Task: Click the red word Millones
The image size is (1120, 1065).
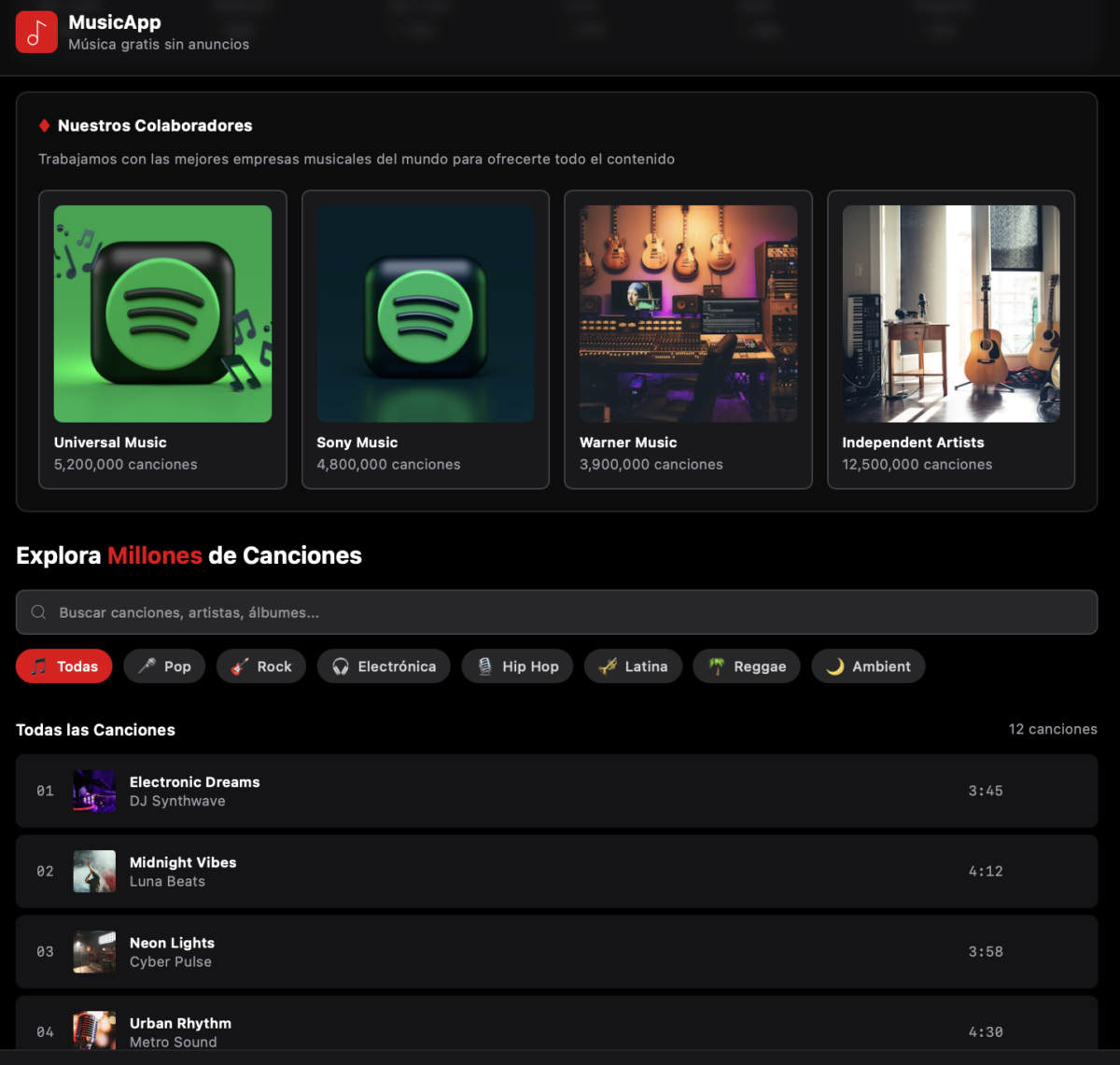Action: point(155,555)
